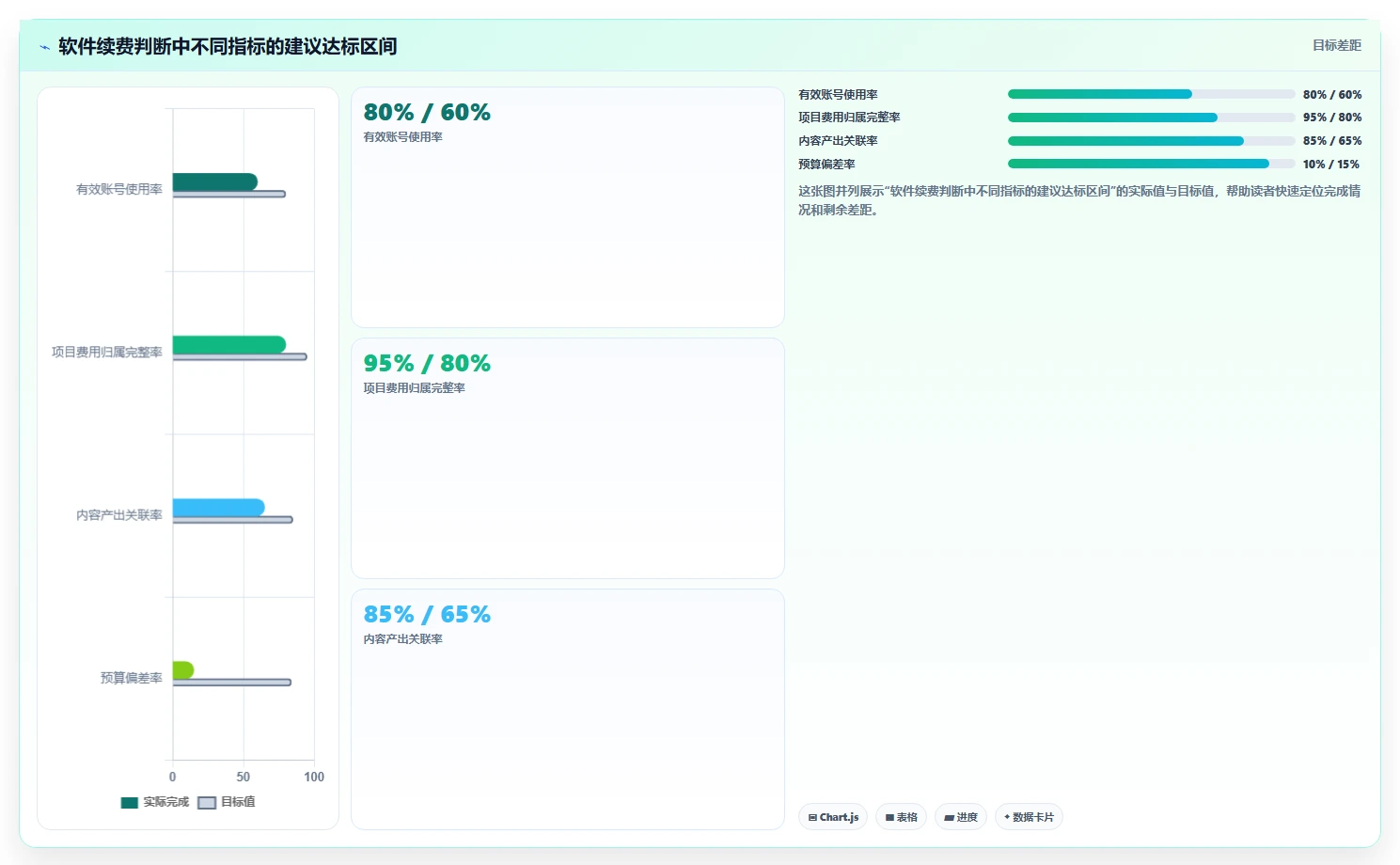Click the 95% / 80% value in progress list
The height and width of the screenshot is (865, 1400).
1331,118
